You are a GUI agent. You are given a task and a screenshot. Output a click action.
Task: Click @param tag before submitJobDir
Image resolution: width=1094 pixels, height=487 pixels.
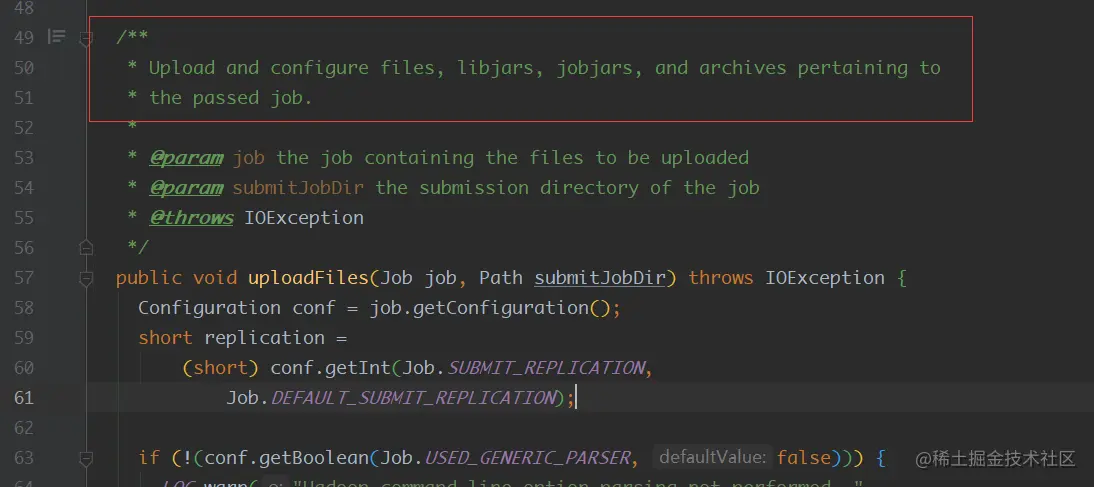point(186,188)
